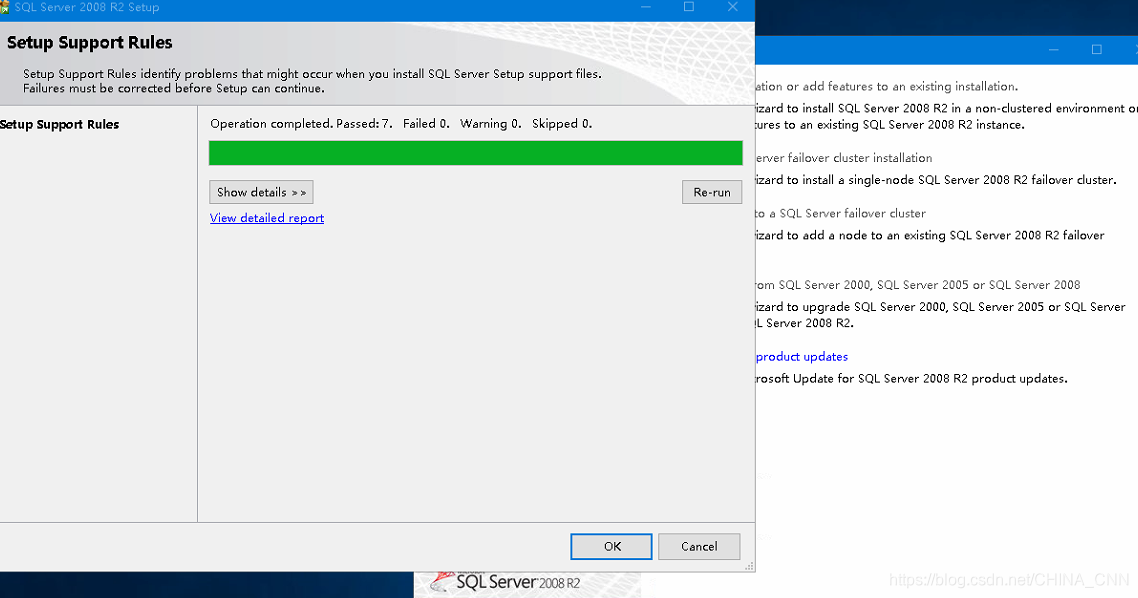1138x598 pixels.
Task: Select Setup Support Rules in left pane
Action: (x=60, y=124)
